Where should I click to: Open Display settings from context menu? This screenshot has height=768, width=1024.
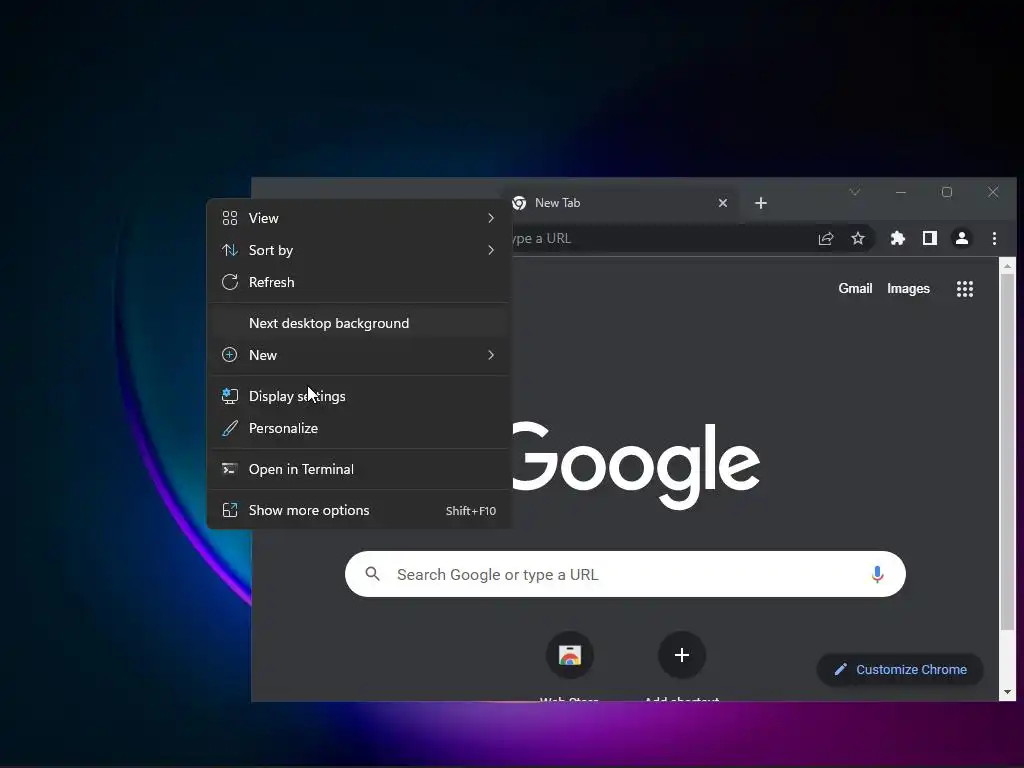pos(359,396)
